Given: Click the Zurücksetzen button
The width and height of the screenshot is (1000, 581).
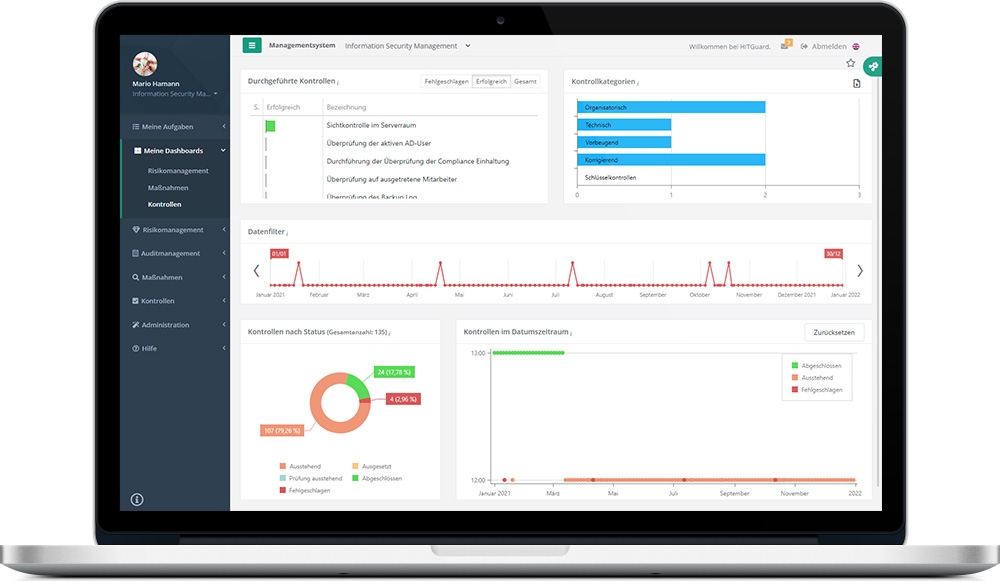Looking at the screenshot, I should 834,332.
